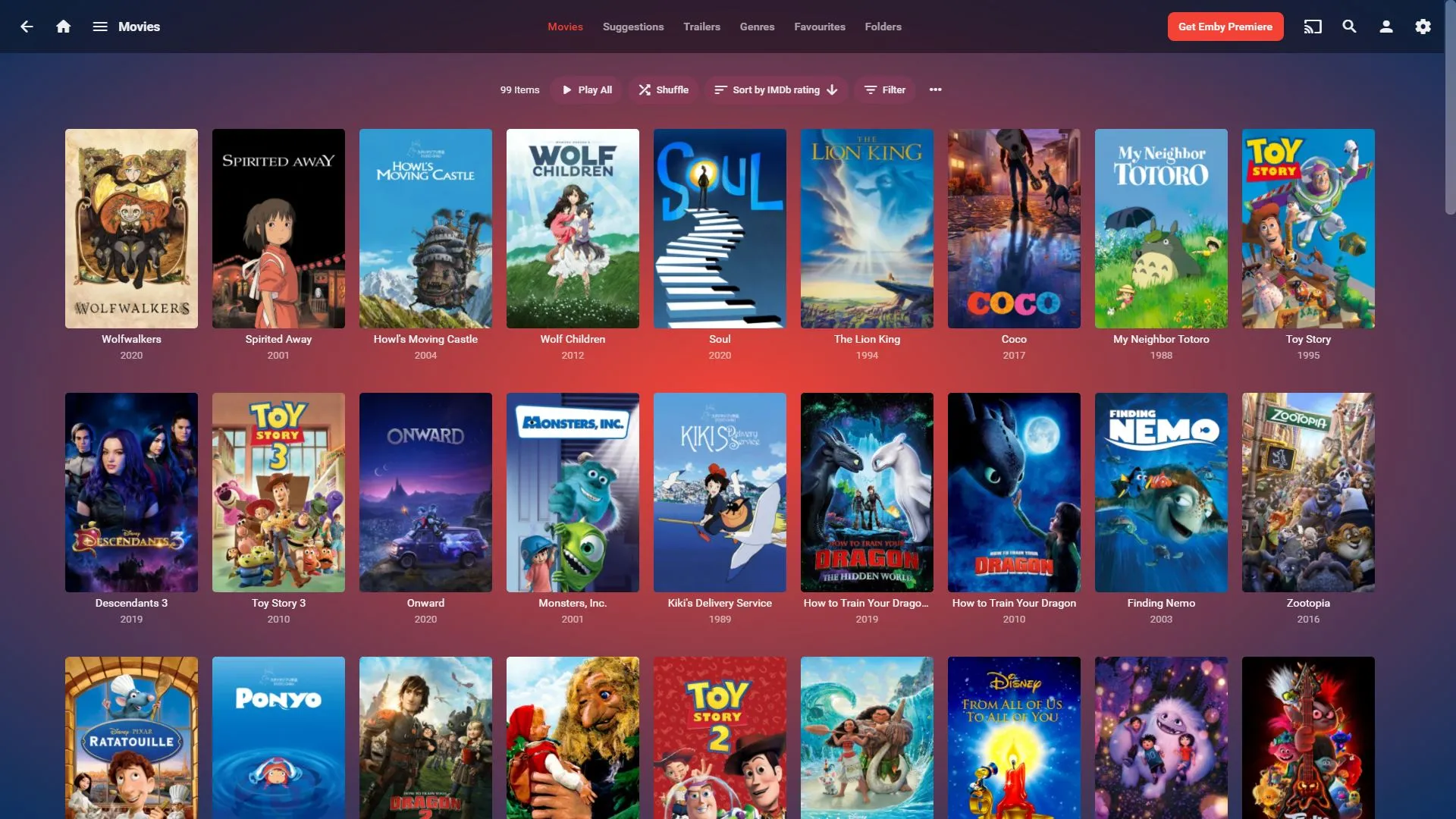Click the Wolfwalkers title link

point(131,339)
